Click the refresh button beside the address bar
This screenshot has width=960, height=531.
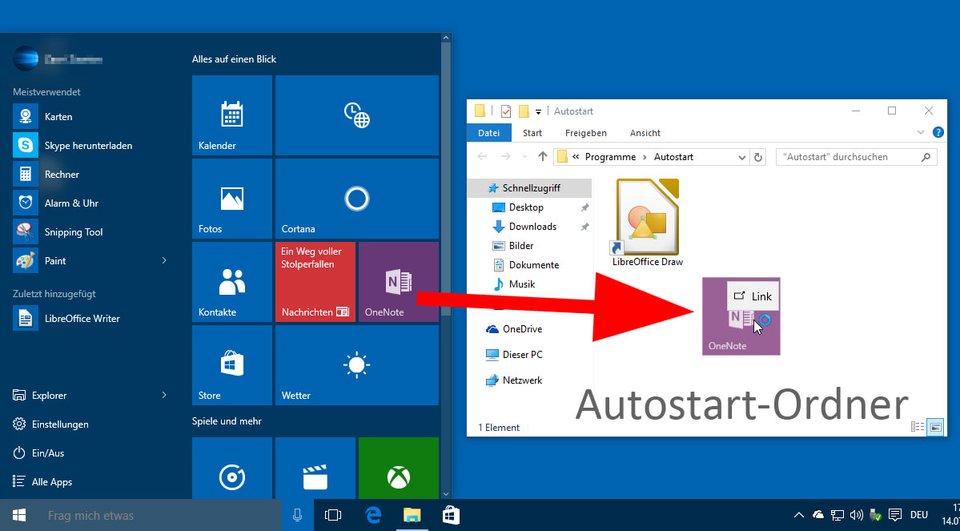pyautogui.click(x=758, y=157)
